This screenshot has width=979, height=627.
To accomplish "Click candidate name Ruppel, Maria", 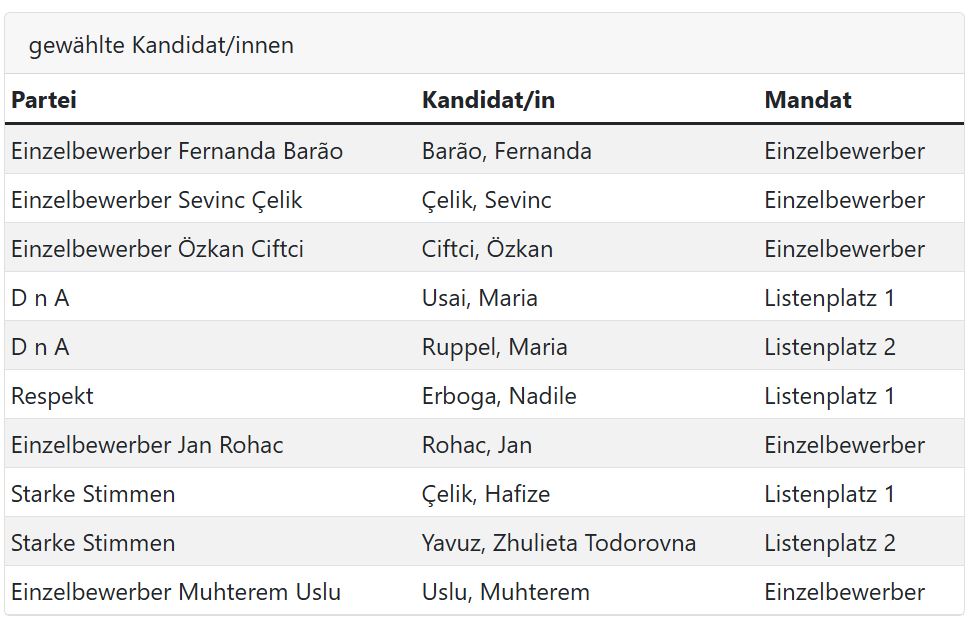I will (x=494, y=347).
